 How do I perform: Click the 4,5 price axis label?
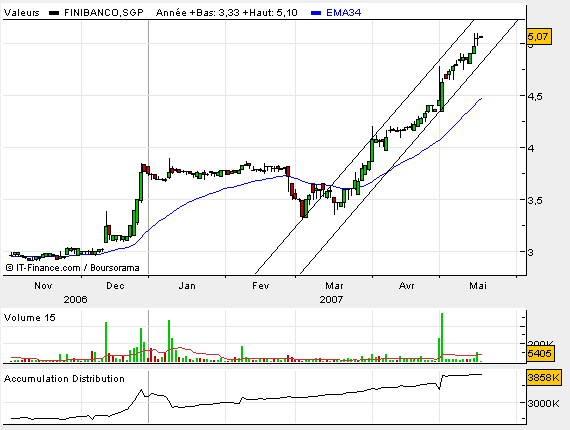click(x=535, y=96)
